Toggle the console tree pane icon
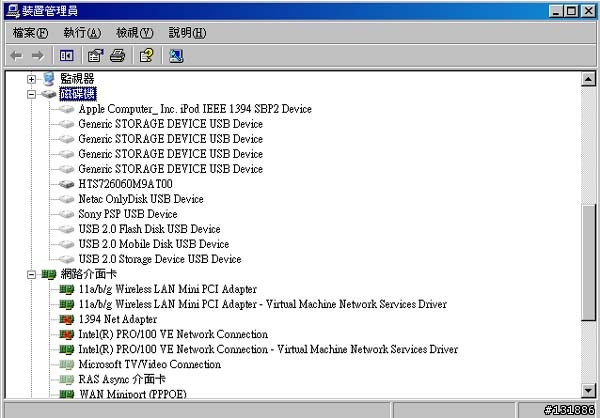Viewport: 600px width, 418px height. point(67,56)
